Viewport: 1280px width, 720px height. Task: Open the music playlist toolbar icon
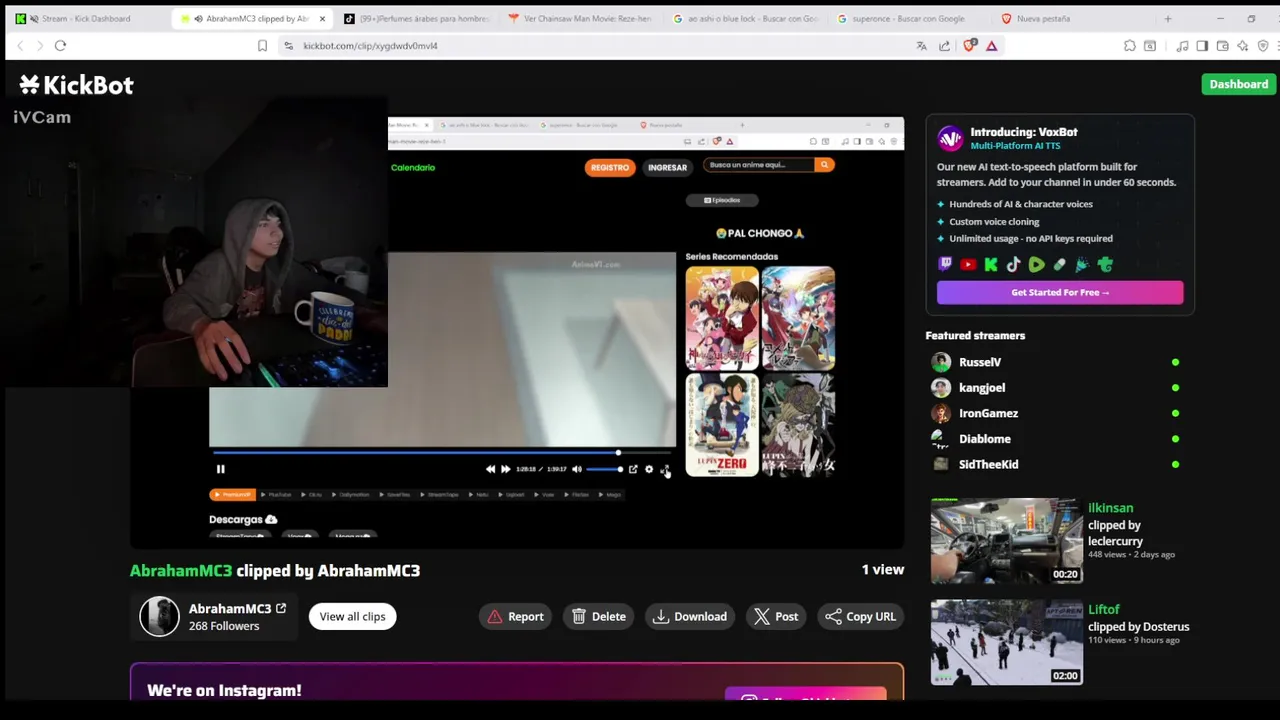tap(1182, 45)
